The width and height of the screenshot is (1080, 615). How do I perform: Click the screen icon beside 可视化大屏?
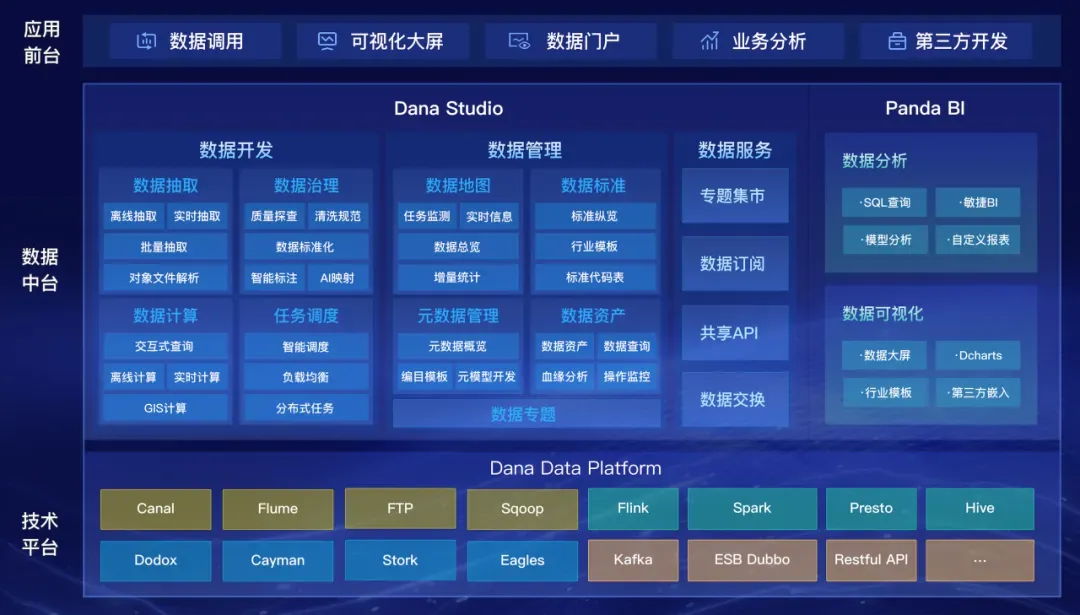327,41
